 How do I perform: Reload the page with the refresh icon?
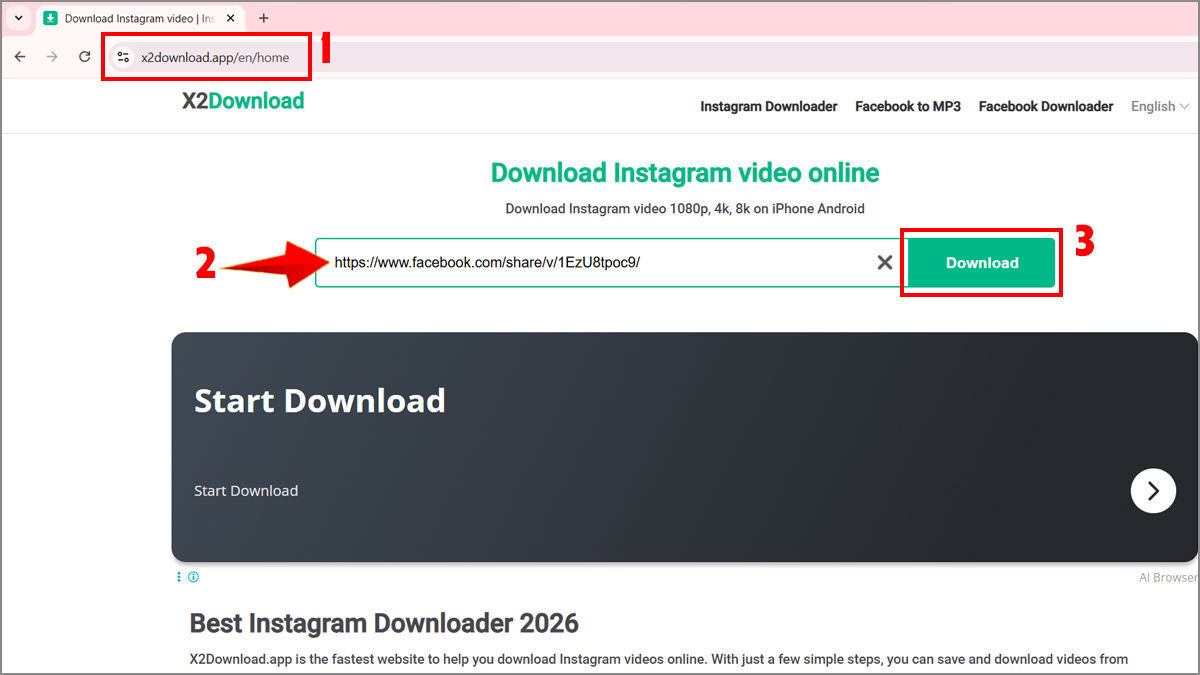coord(84,57)
